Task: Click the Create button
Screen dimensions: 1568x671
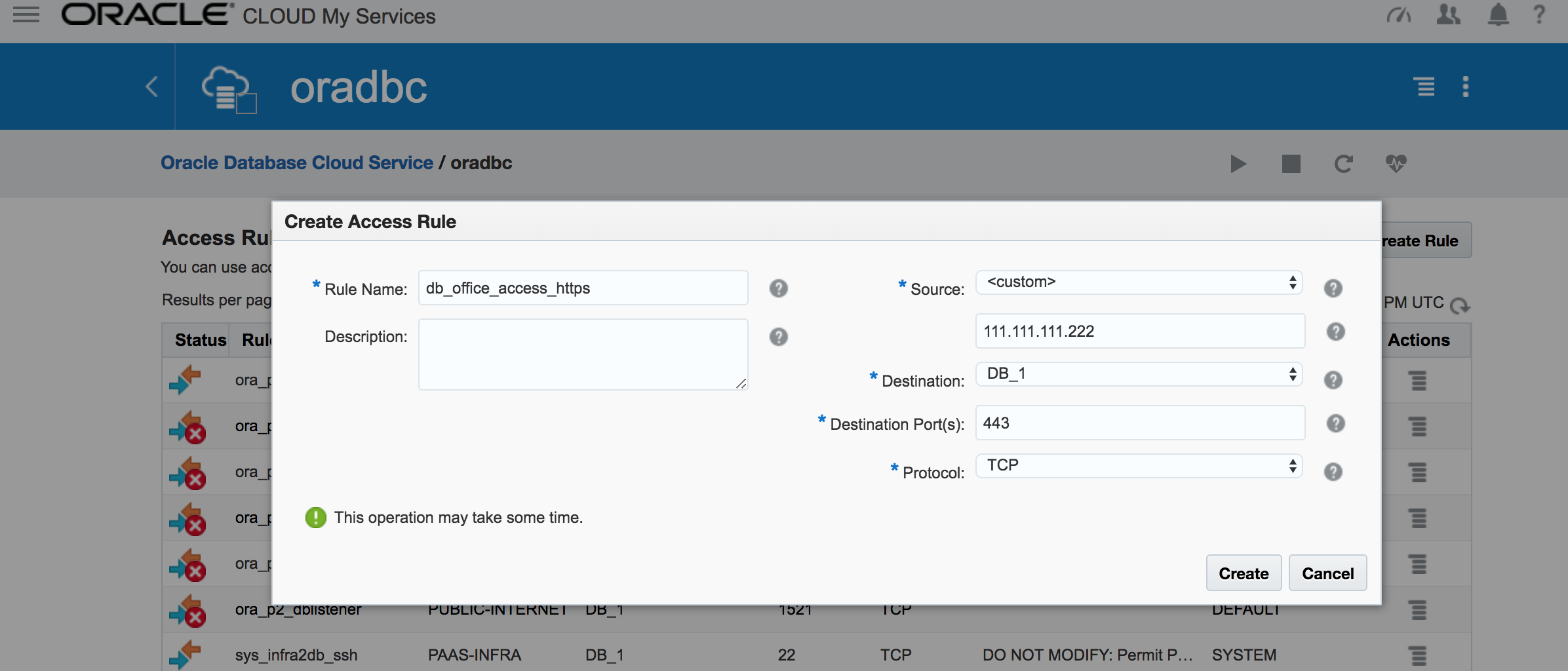Action: (1244, 573)
